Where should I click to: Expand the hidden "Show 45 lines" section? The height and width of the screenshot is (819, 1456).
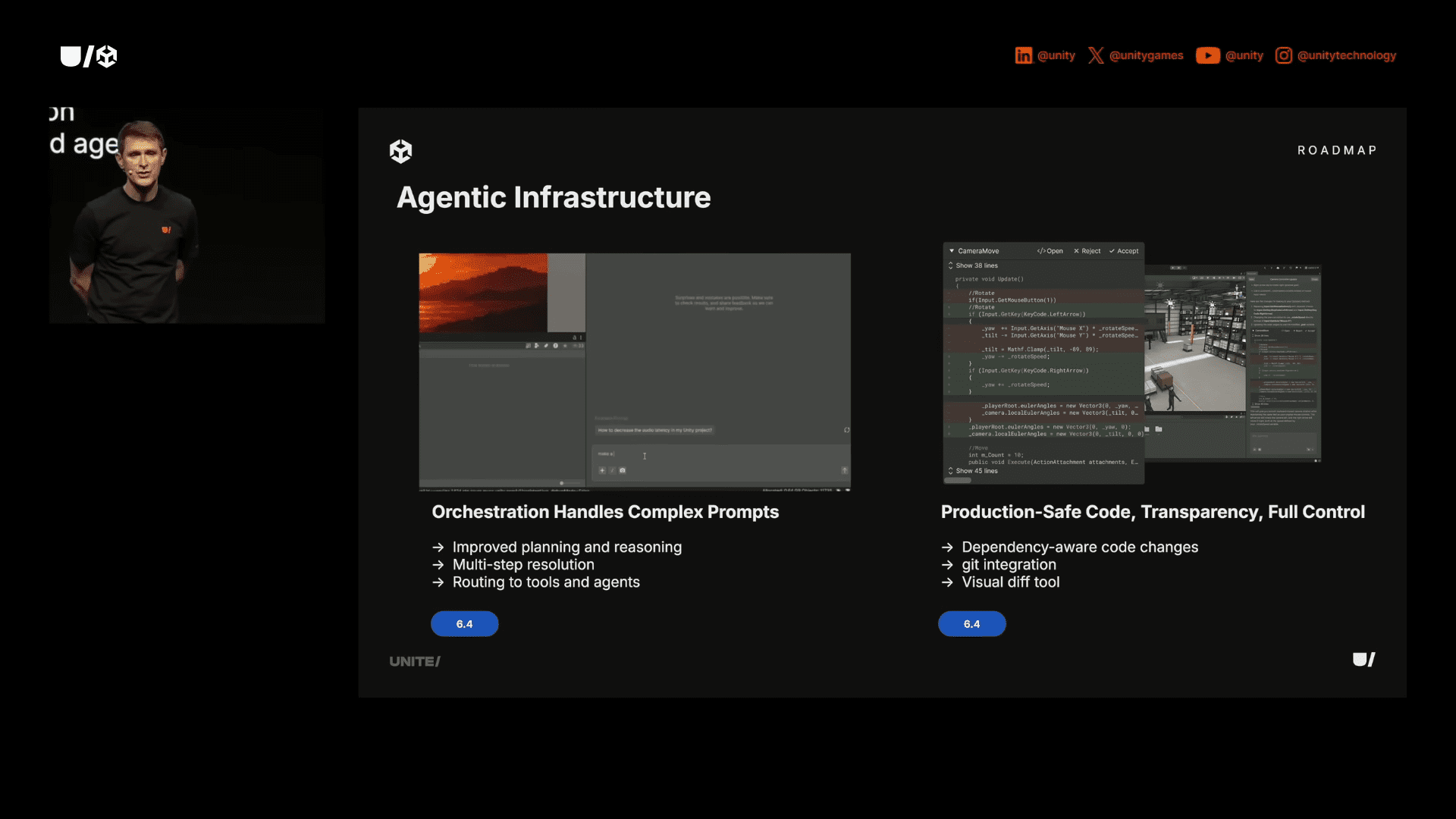[974, 471]
